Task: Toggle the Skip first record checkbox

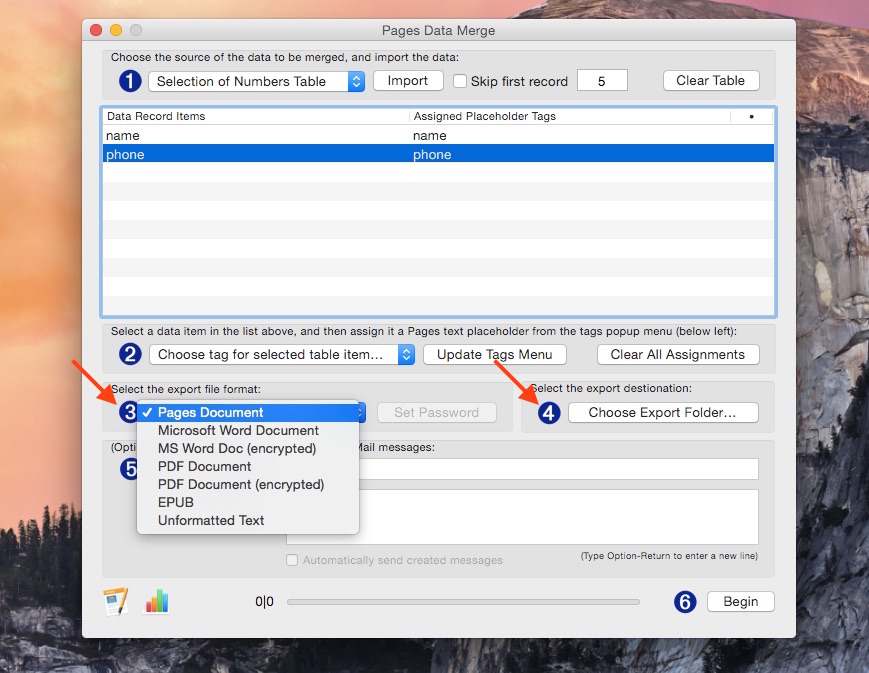Action: pos(460,81)
